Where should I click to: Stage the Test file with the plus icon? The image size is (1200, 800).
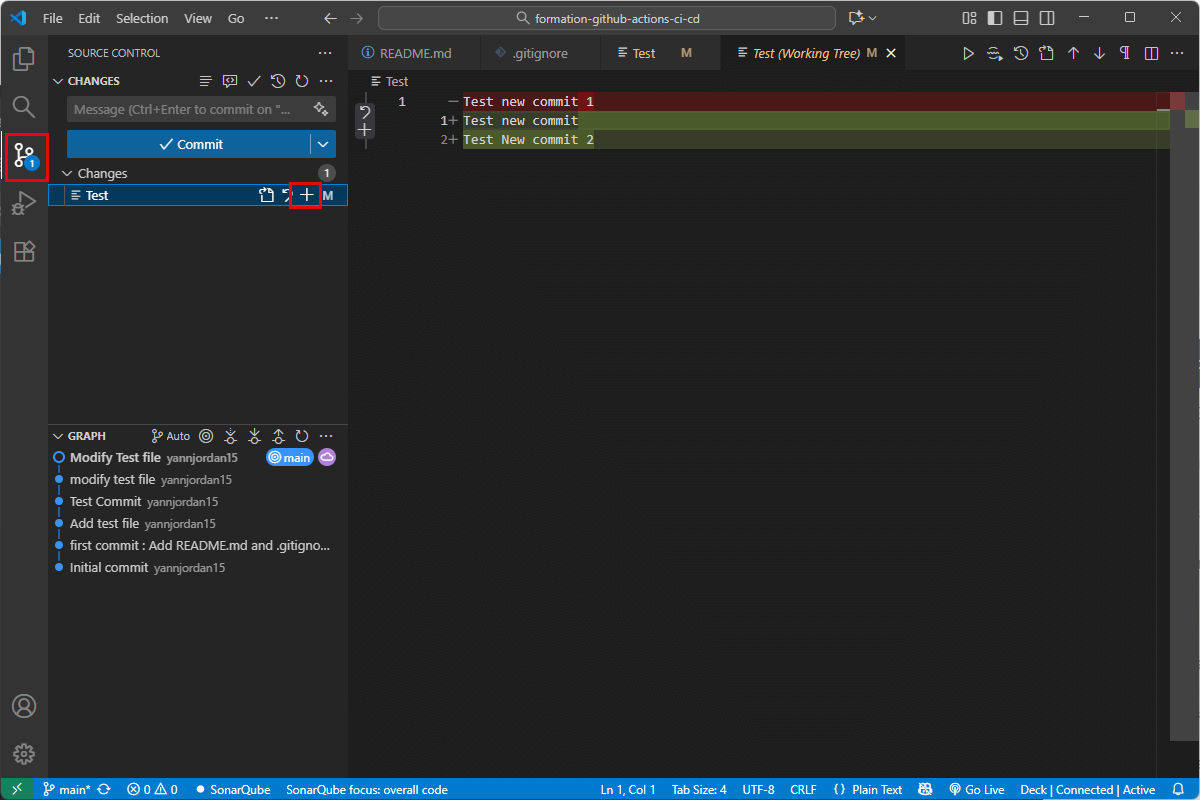point(305,195)
